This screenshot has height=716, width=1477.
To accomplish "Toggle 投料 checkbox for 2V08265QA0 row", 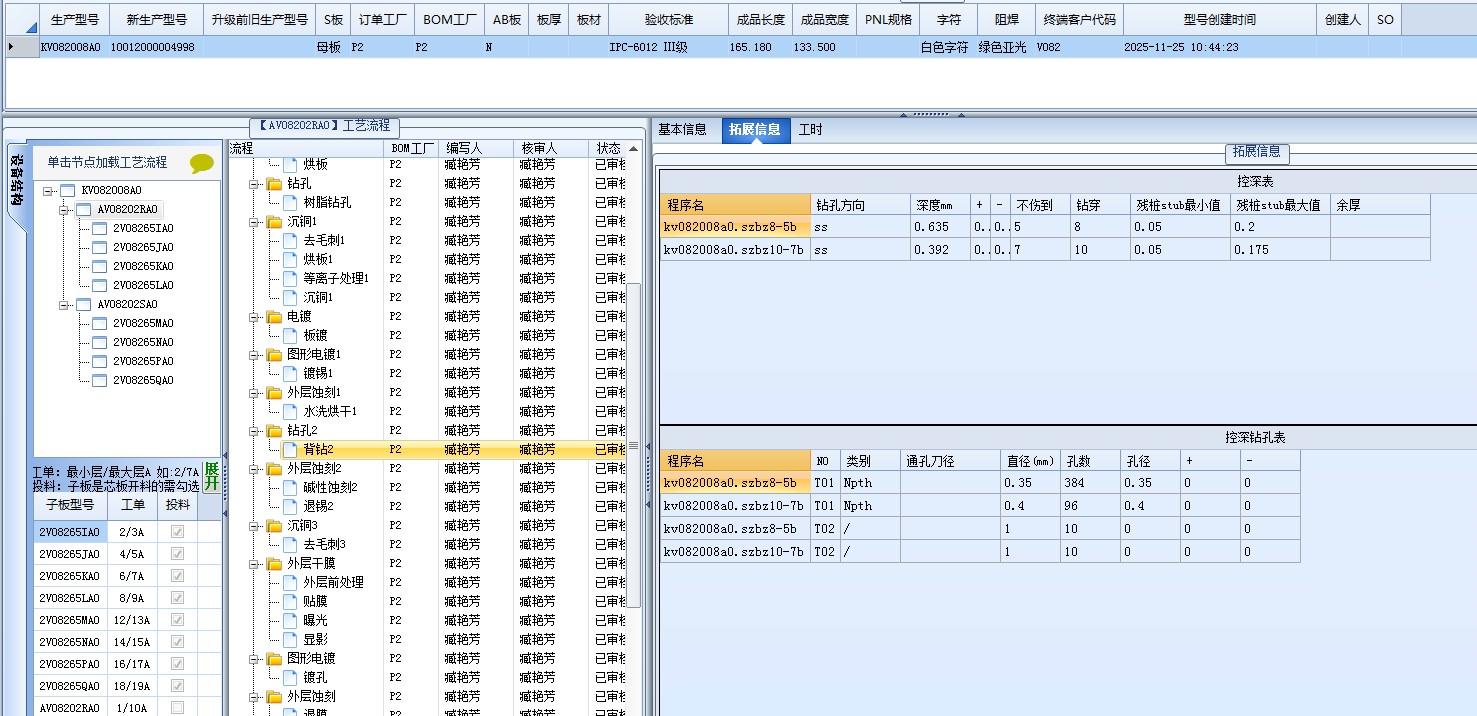I will [x=177, y=686].
